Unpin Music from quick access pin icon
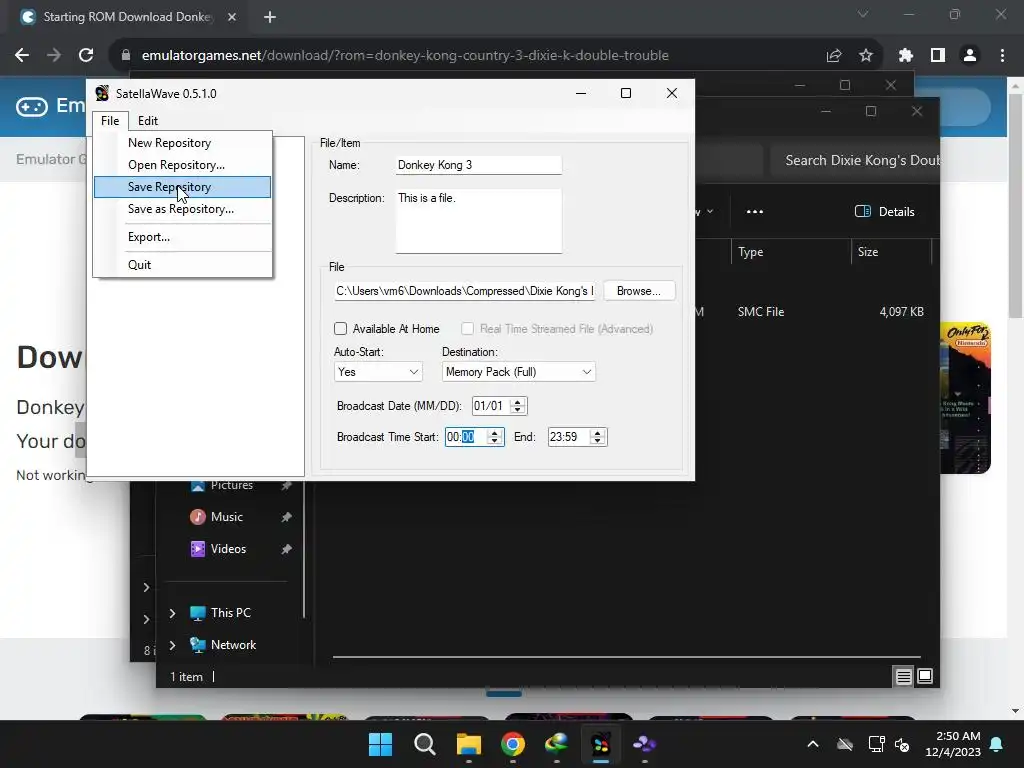Screen dimensions: 1024x768 point(286,517)
